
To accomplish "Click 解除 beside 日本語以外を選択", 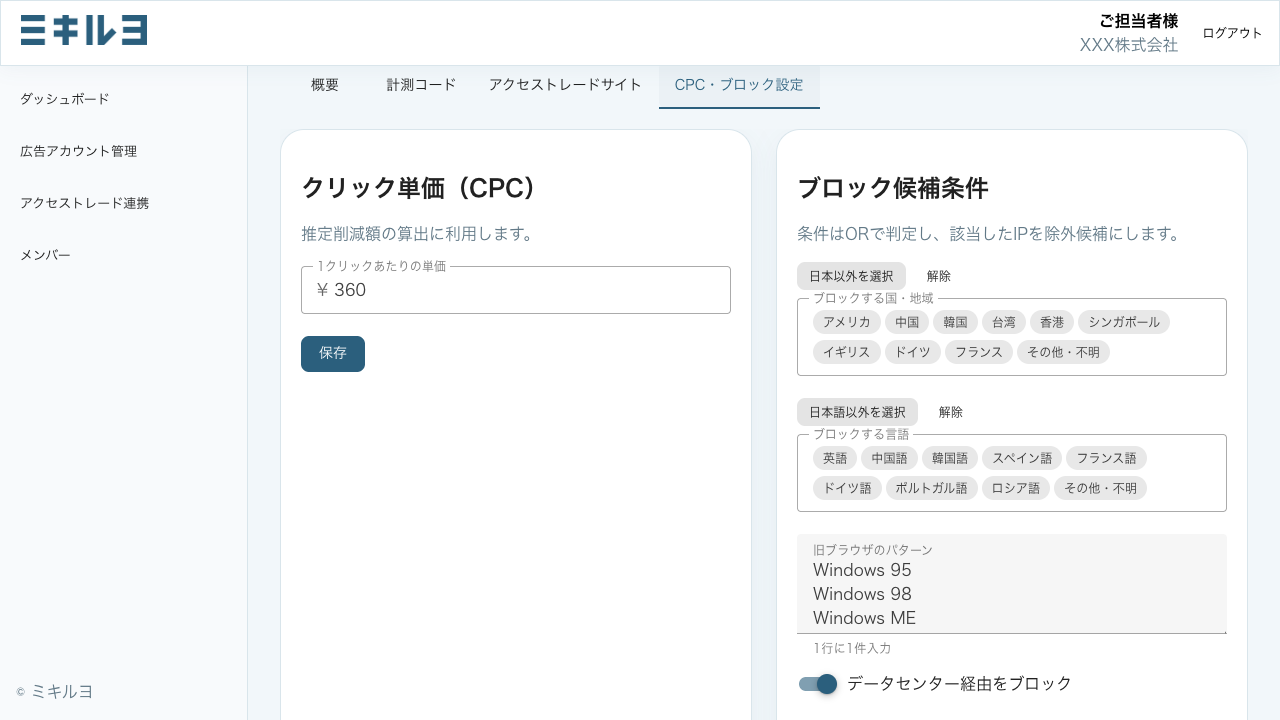I will (x=951, y=412).
